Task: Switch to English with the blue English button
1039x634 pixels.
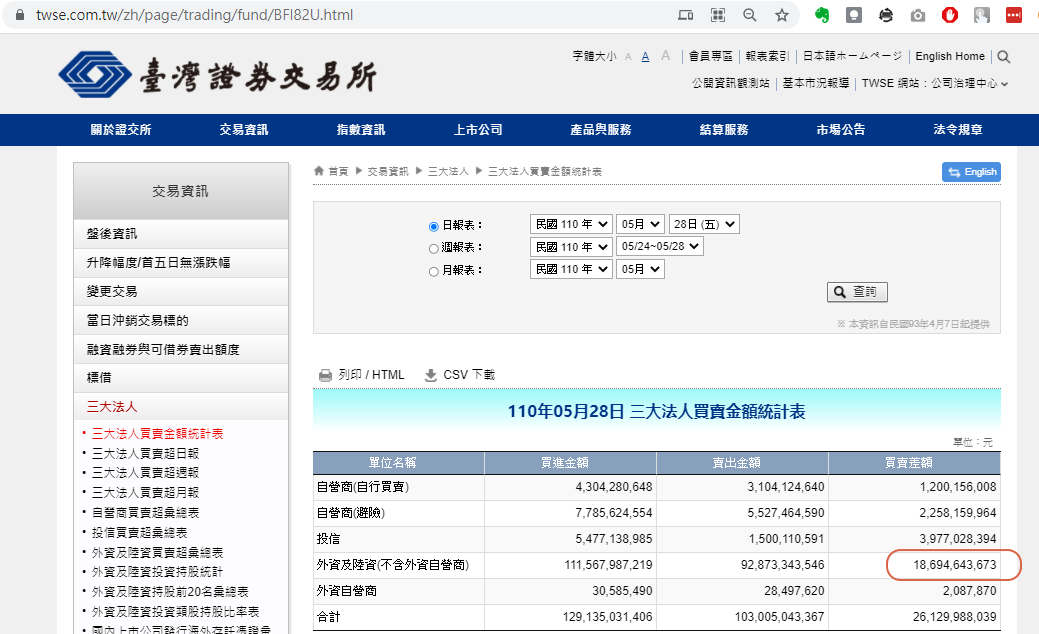Action: (971, 172)
